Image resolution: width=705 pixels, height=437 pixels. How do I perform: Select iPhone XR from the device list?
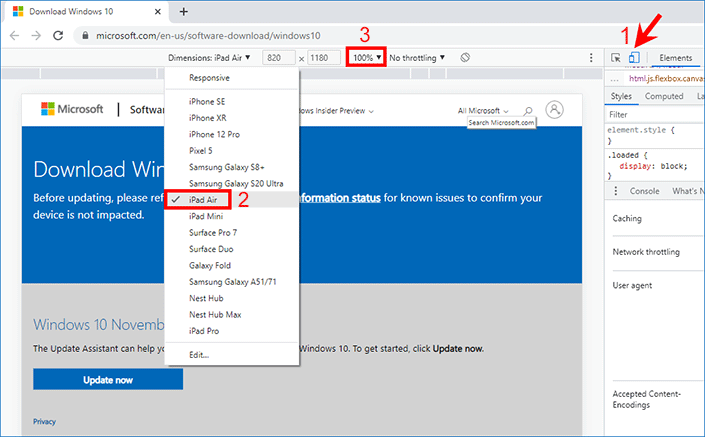point(232,118)
